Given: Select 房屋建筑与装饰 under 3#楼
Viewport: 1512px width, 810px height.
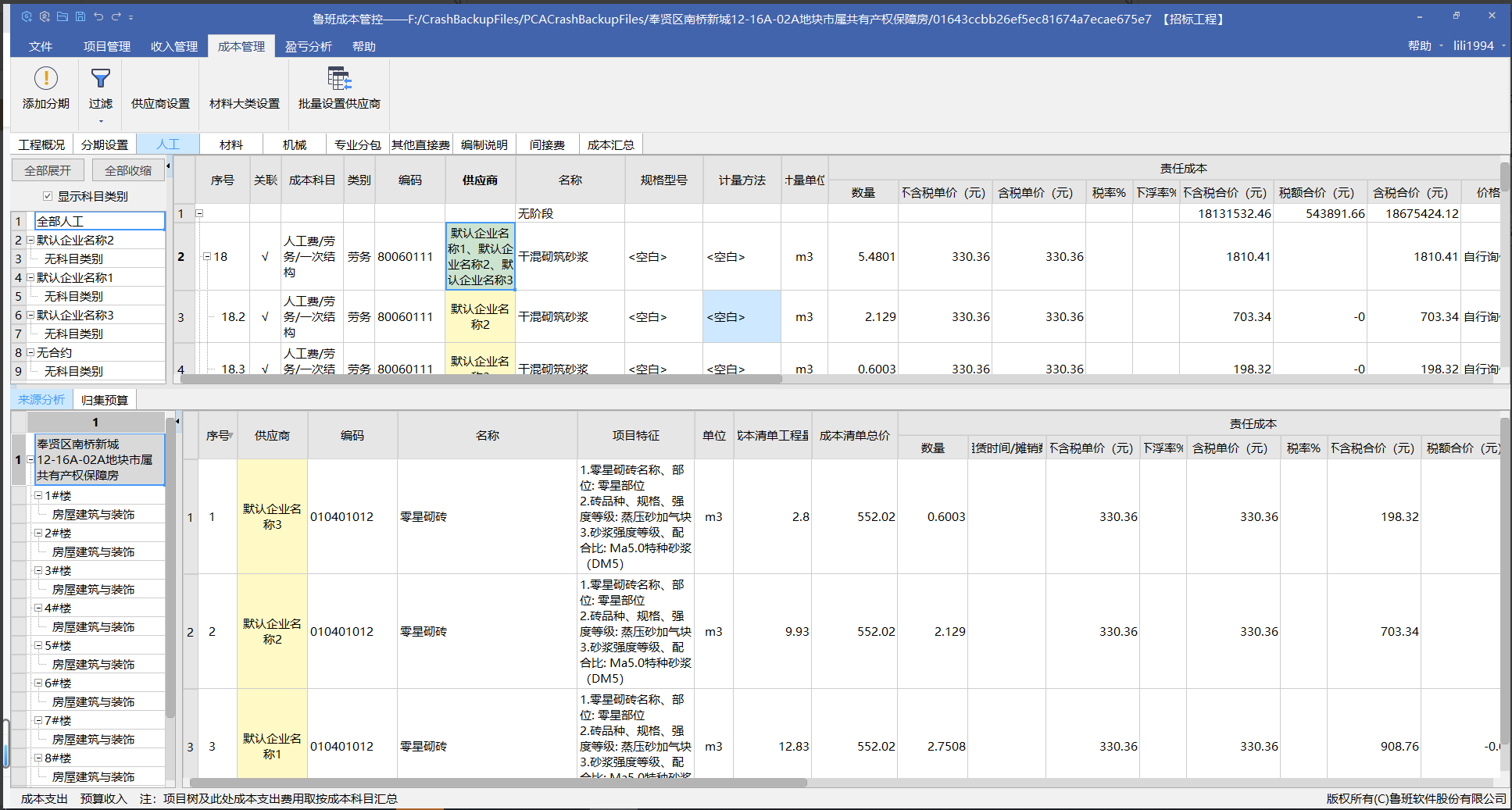Looking at the screenshot, I should [x=93, y=590].
